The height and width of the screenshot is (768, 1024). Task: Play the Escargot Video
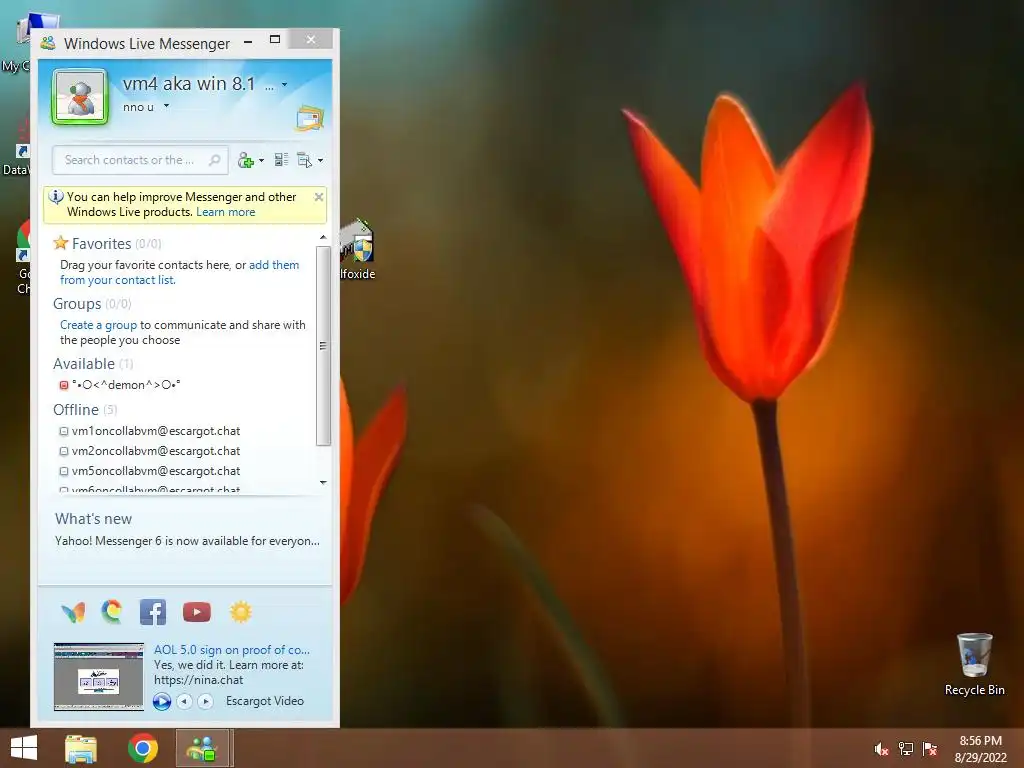[162, 701]
